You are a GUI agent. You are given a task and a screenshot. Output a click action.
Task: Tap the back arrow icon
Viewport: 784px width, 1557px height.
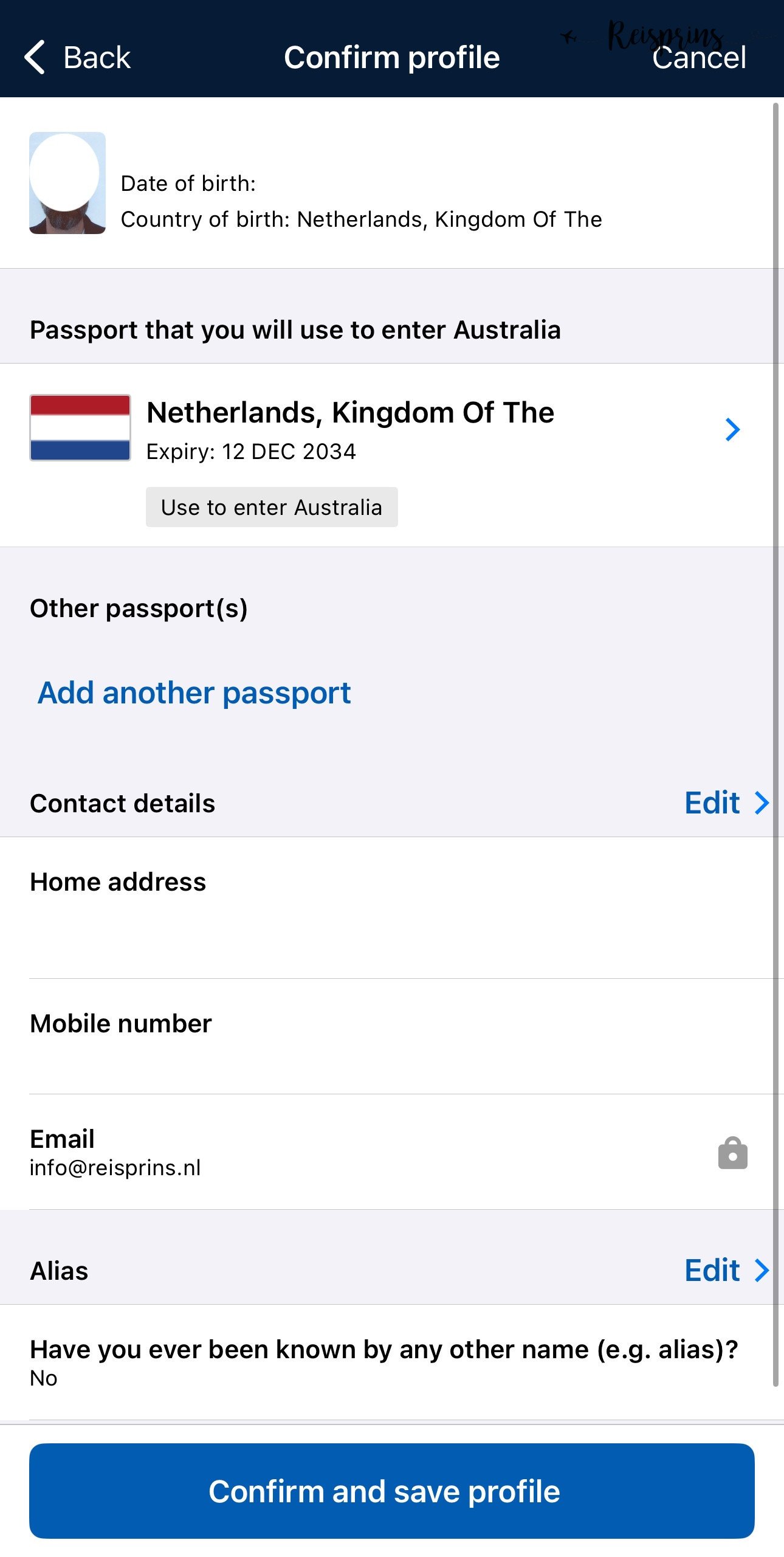pos(35,57)
